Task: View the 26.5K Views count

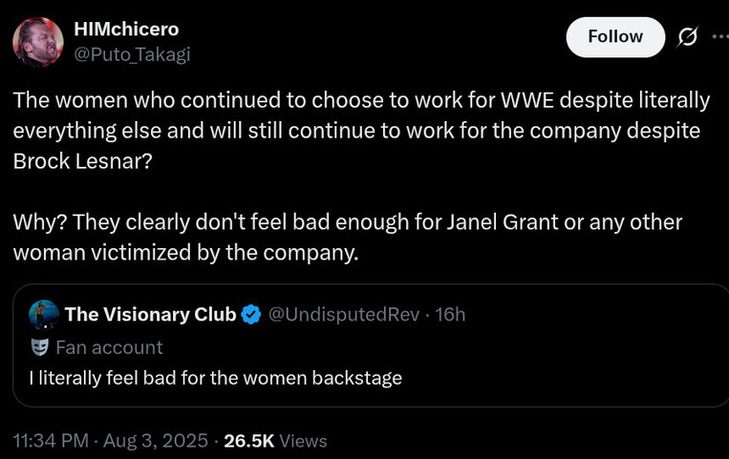Action: (x=277, y=440)
